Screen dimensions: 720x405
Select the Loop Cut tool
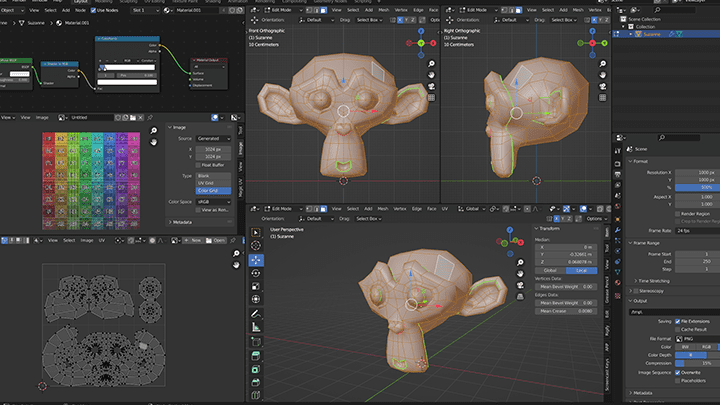coord(256,395)
